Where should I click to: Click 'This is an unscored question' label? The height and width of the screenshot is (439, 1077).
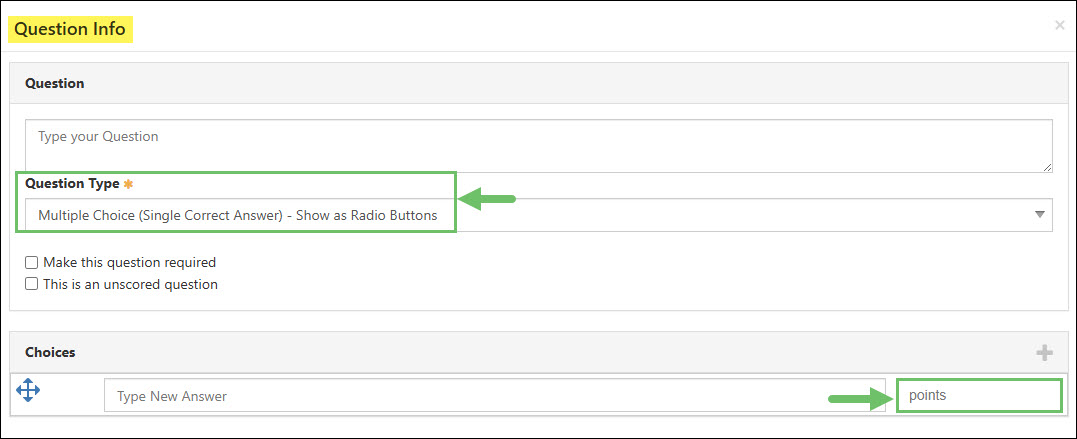point(130,284)
